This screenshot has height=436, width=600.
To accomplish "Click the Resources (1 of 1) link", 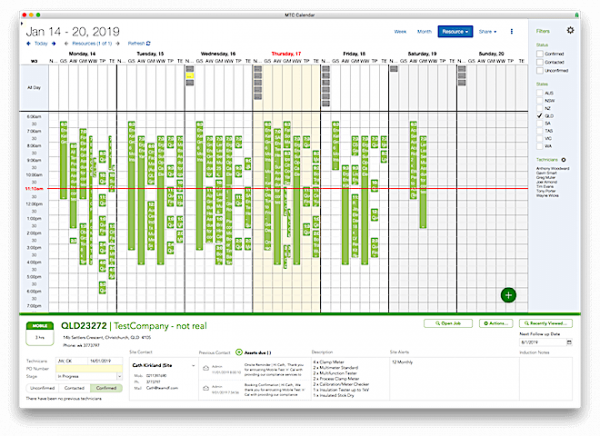I will pyautogui.click(x=92, y=43).
